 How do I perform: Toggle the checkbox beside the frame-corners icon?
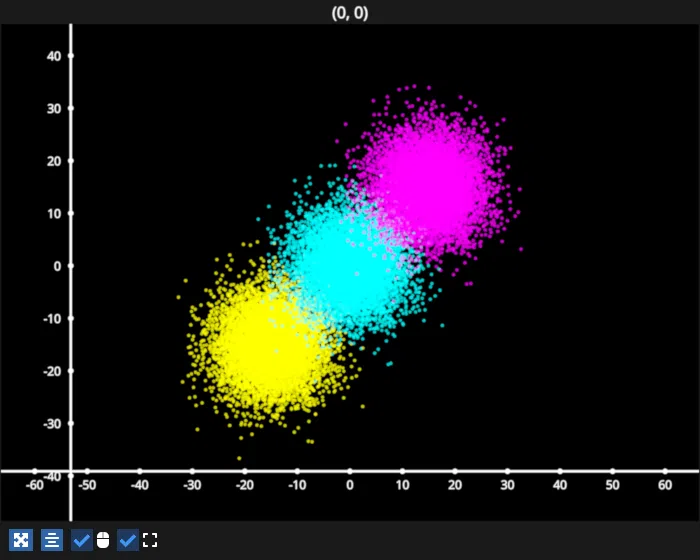128,540
